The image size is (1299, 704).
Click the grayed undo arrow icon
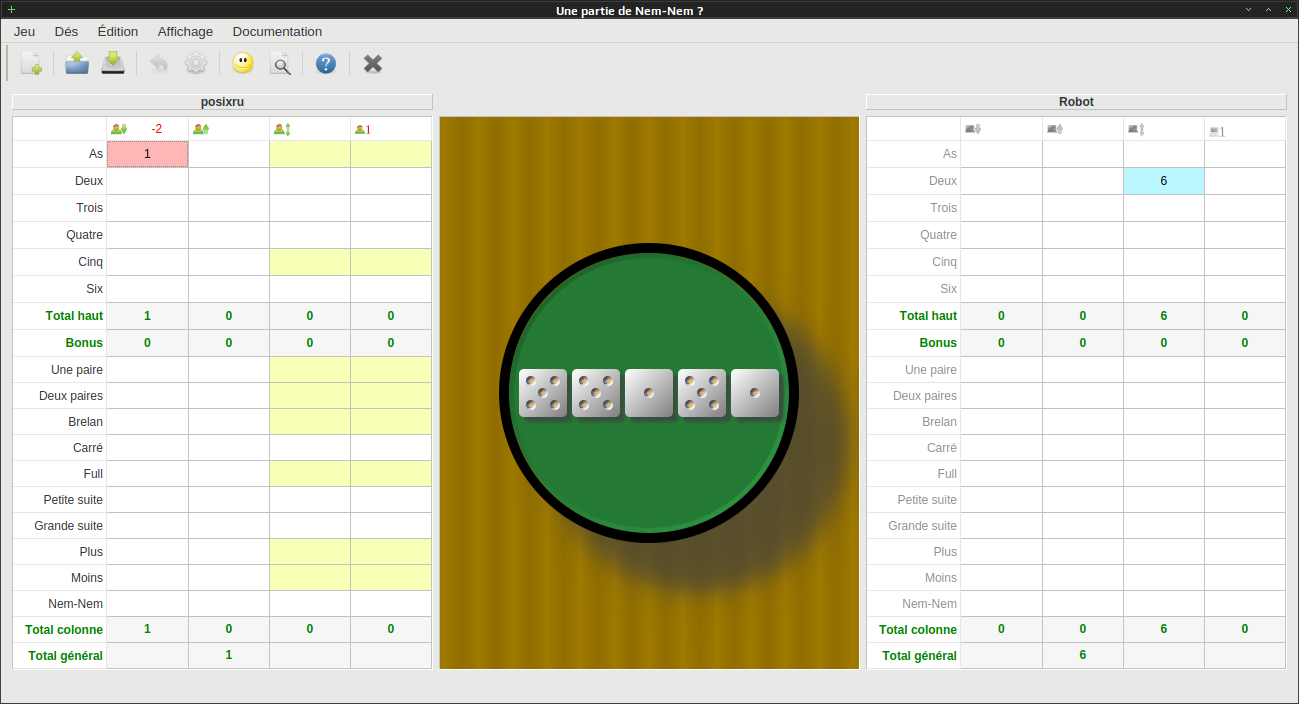159,64
